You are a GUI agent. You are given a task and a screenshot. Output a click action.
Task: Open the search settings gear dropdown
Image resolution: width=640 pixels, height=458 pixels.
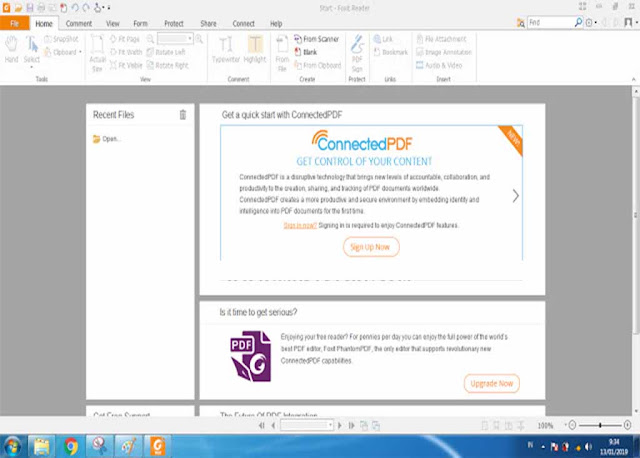click(x=591, y=23)
